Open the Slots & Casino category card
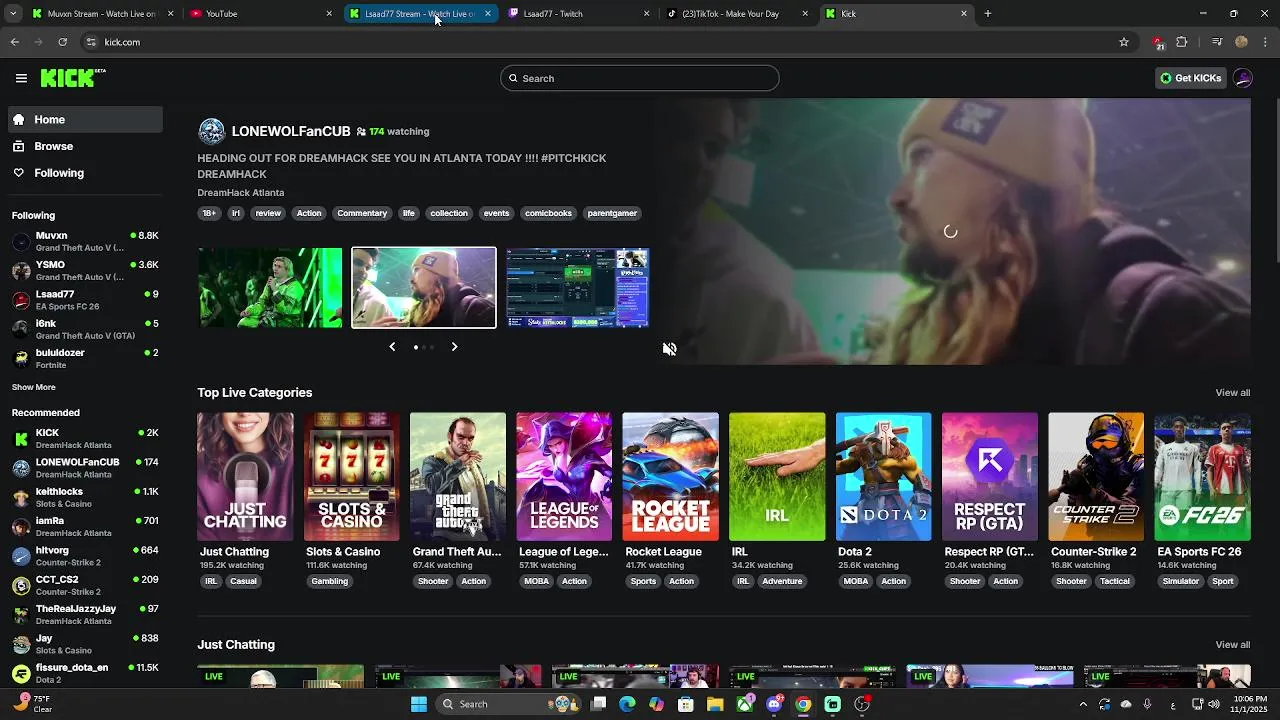The width and height of the screenshot is (1280, 720). tap(351, 477)
